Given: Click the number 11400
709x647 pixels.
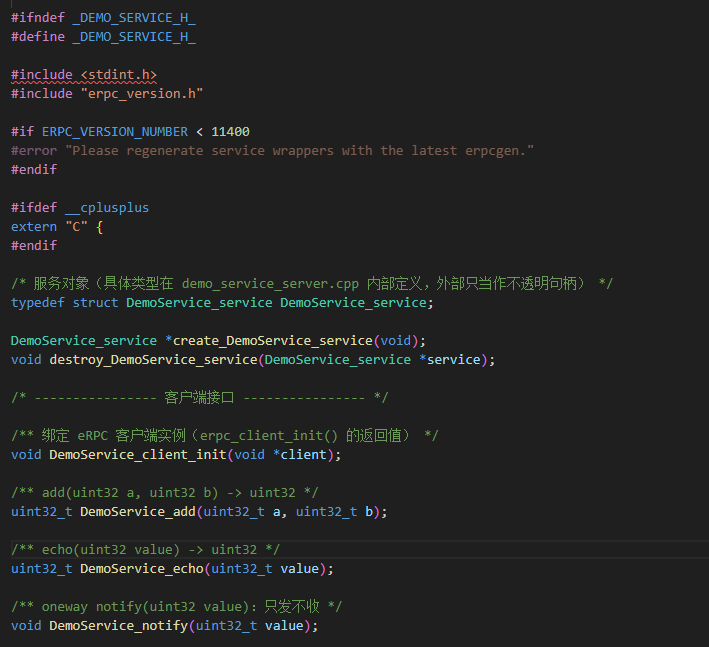Looking at the screenshot, I should coord(230,132).
